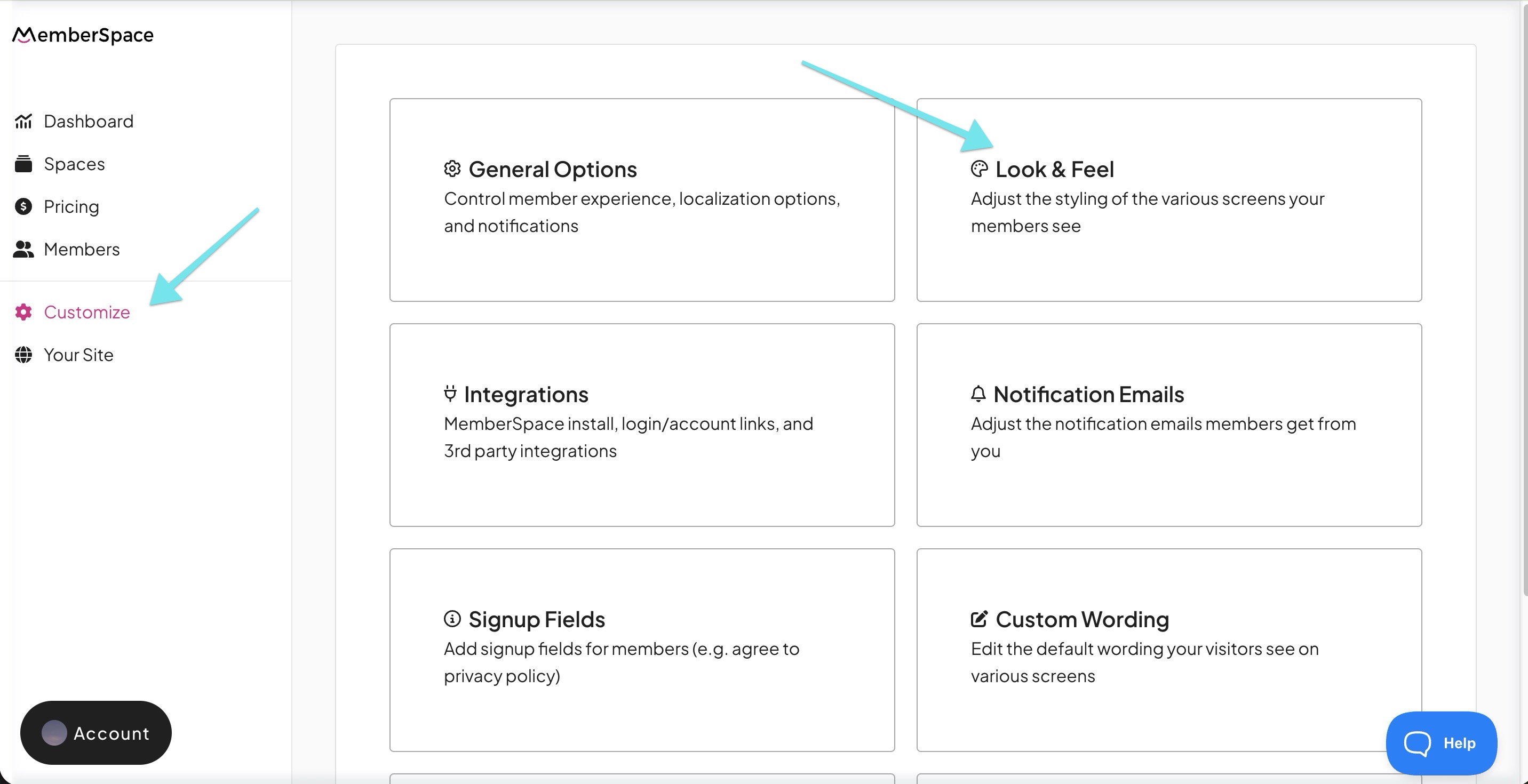Image resolution: width=1528 pixels, height=784 pixels.
Task: Open the Signup Fields settings card
Action: [x=642, y=650]
